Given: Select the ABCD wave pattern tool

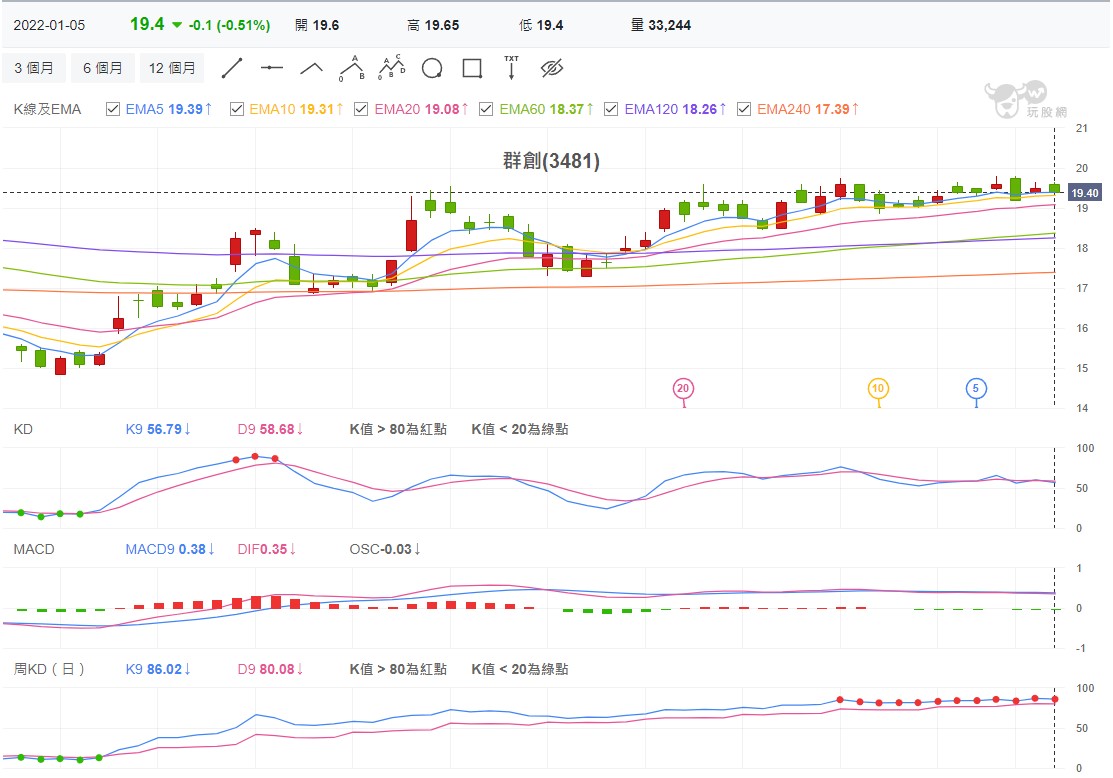Looking at the screenshot, I should point(392,67).
